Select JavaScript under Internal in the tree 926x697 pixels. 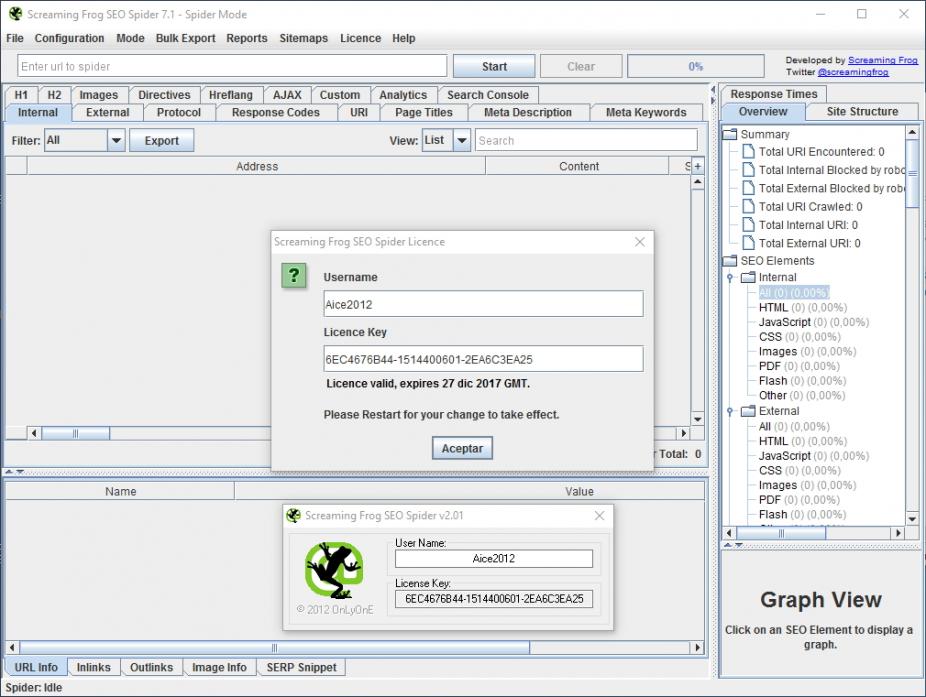point(784,322)
